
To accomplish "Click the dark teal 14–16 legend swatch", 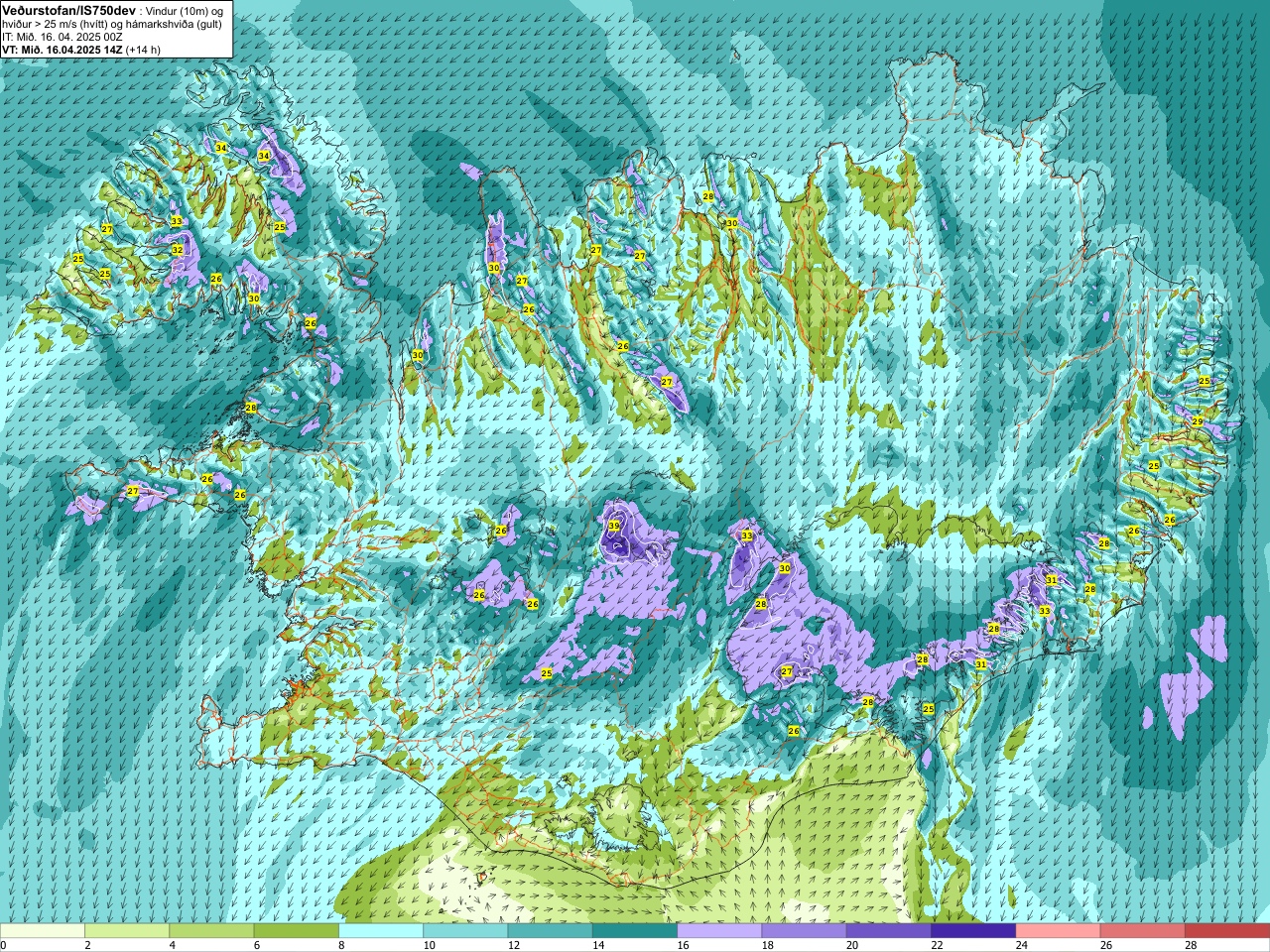I will 635,931.
